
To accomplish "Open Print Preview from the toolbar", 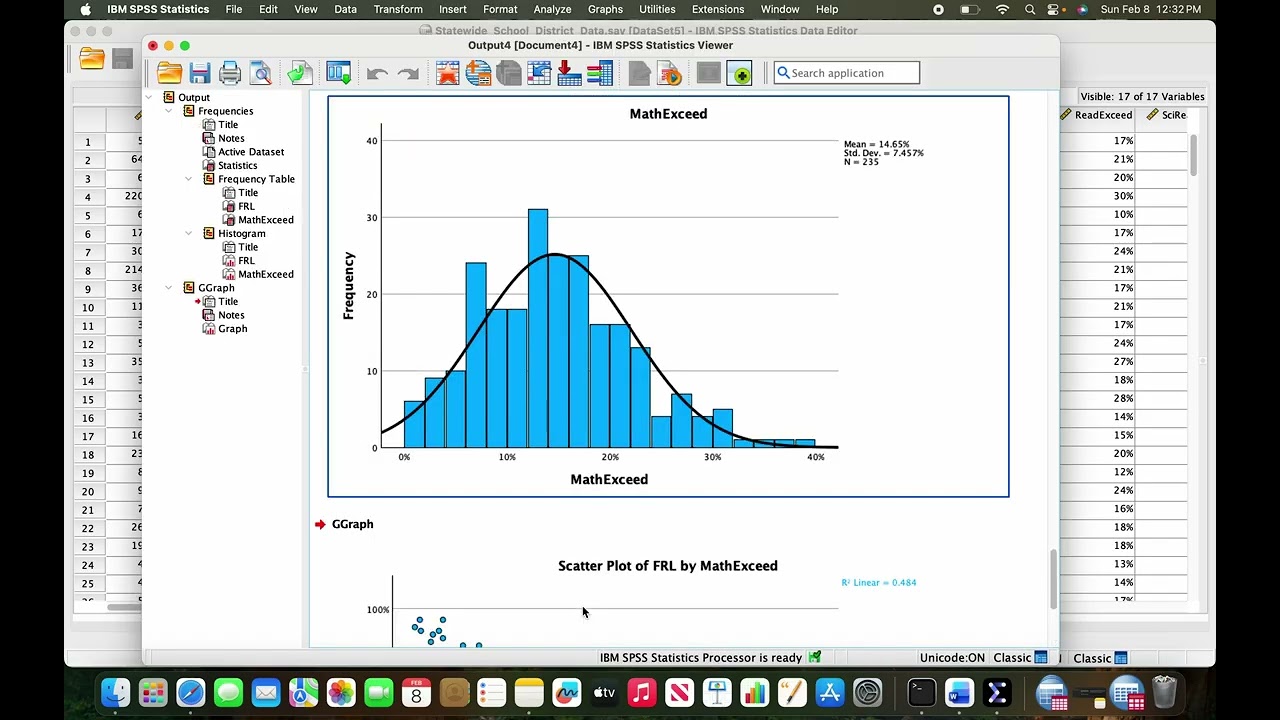I will pyautogui.click(x=261, y=73).
